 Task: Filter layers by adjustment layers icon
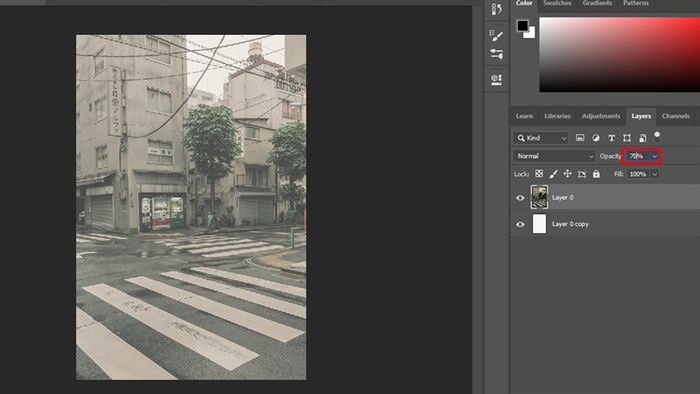pyautogui.click(x=596, y=138)
